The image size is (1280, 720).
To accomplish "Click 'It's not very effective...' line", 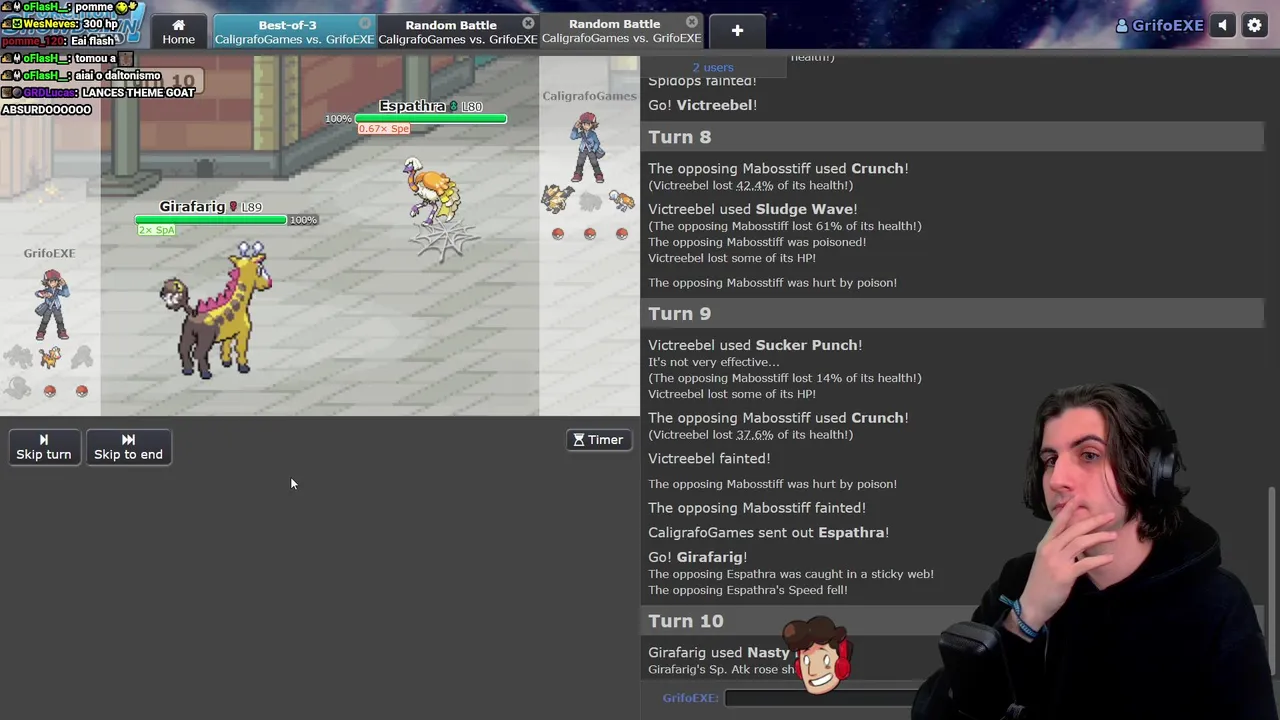I will click(713, 362).
